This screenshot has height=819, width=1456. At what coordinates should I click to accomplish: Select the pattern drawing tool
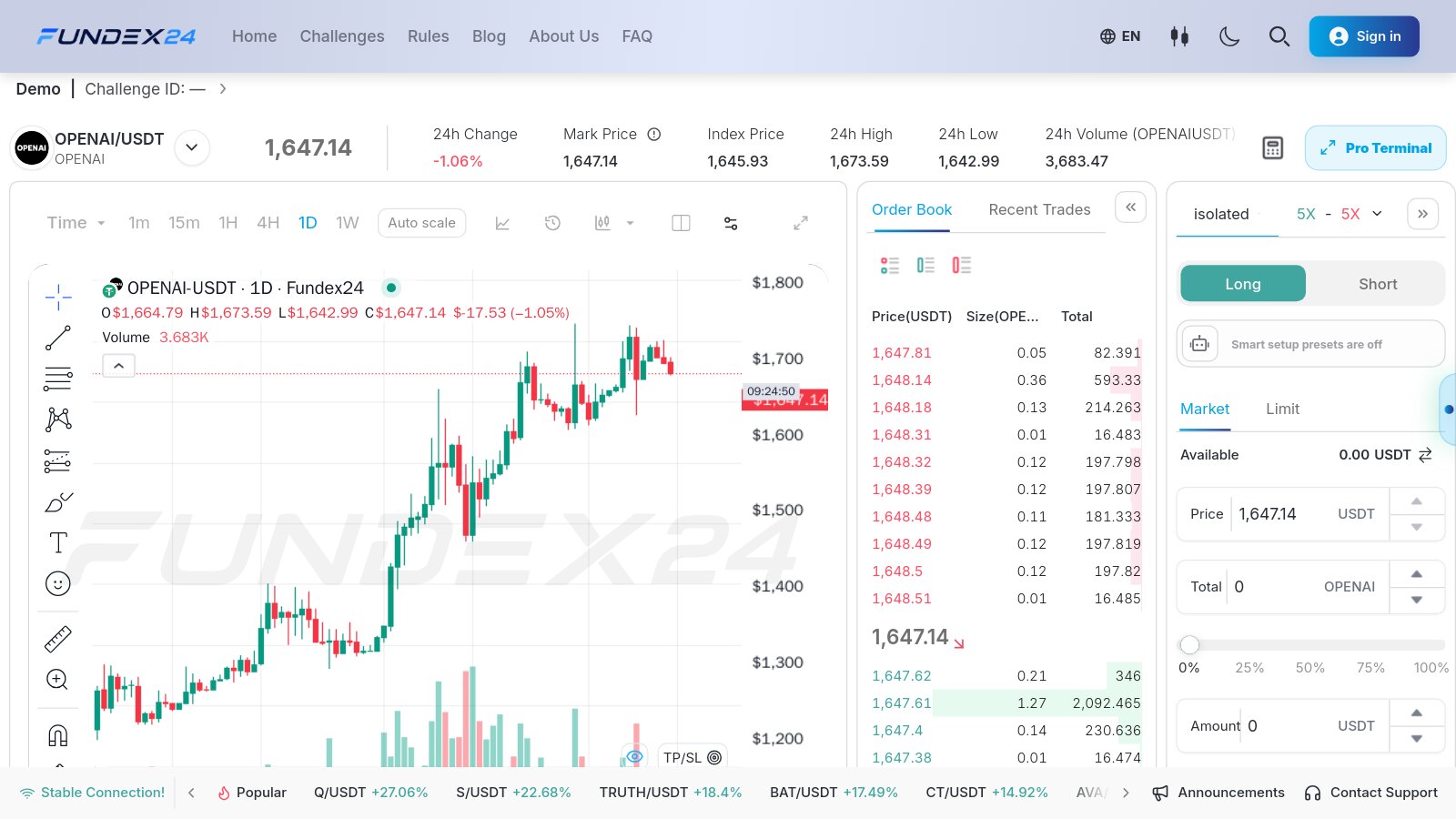tap(58, 420)
